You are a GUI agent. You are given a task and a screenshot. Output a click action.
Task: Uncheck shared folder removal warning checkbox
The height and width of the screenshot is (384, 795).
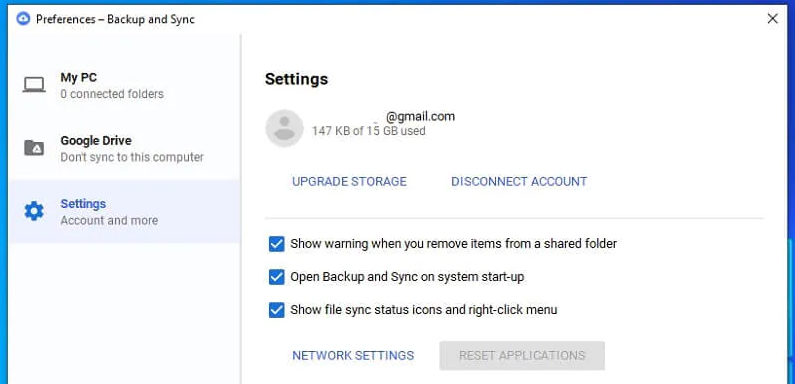click(x=276, y=244)
